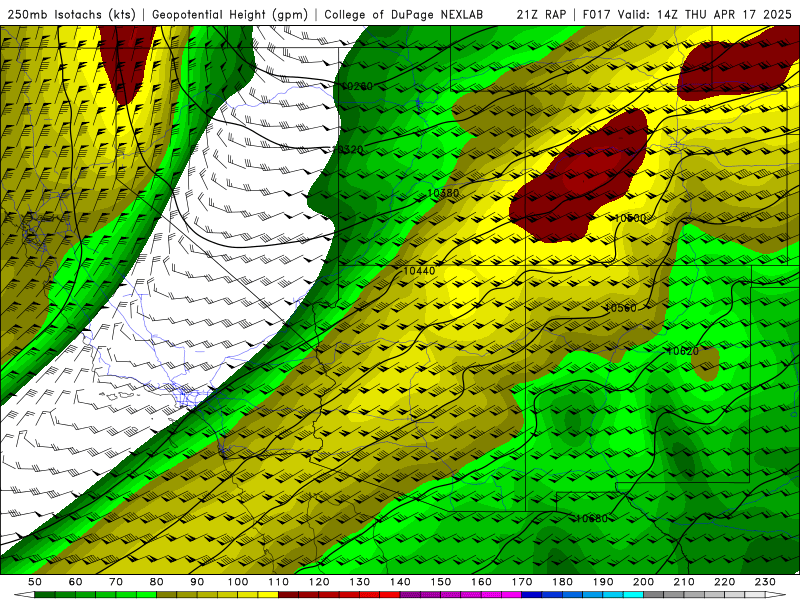The image size is (800, 600).
Task: Select the 120 legend number
Action: [319, 582]
